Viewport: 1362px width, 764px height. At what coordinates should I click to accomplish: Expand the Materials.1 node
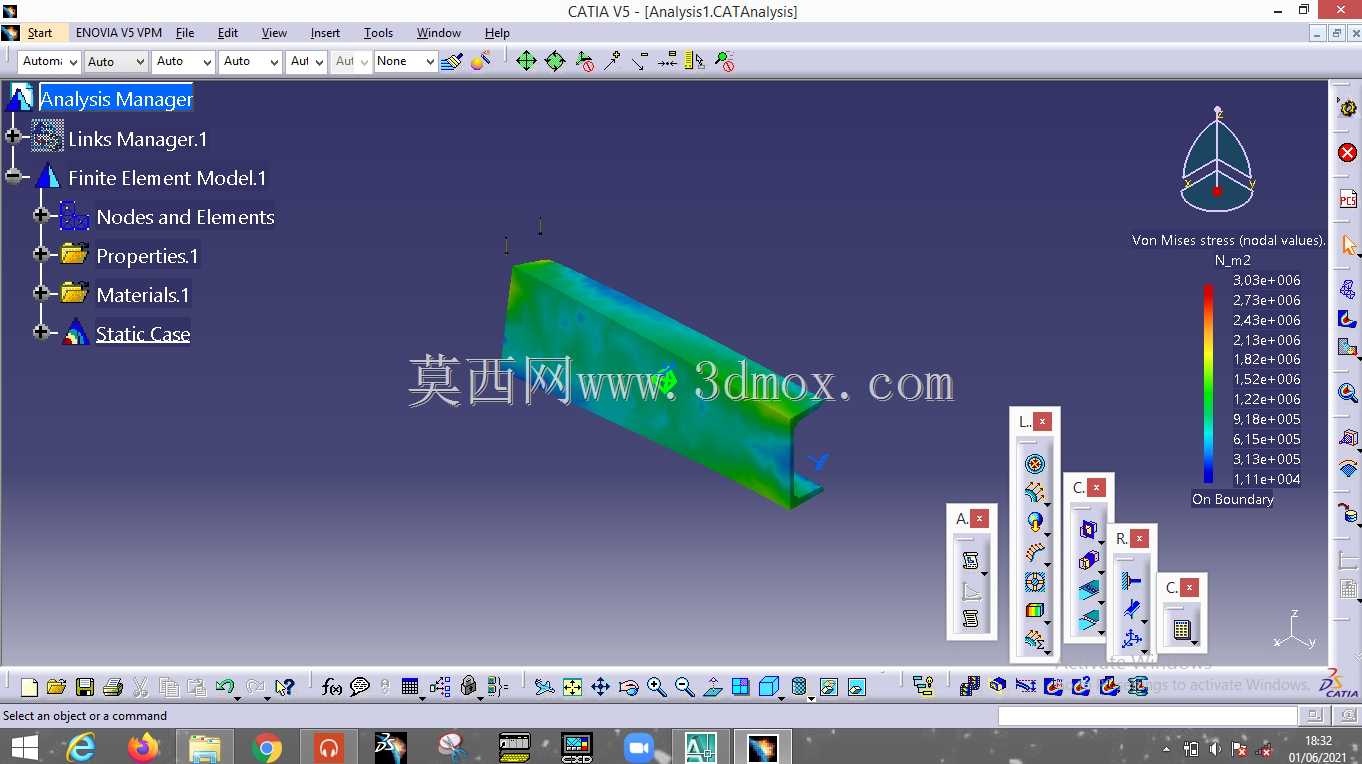41,293
